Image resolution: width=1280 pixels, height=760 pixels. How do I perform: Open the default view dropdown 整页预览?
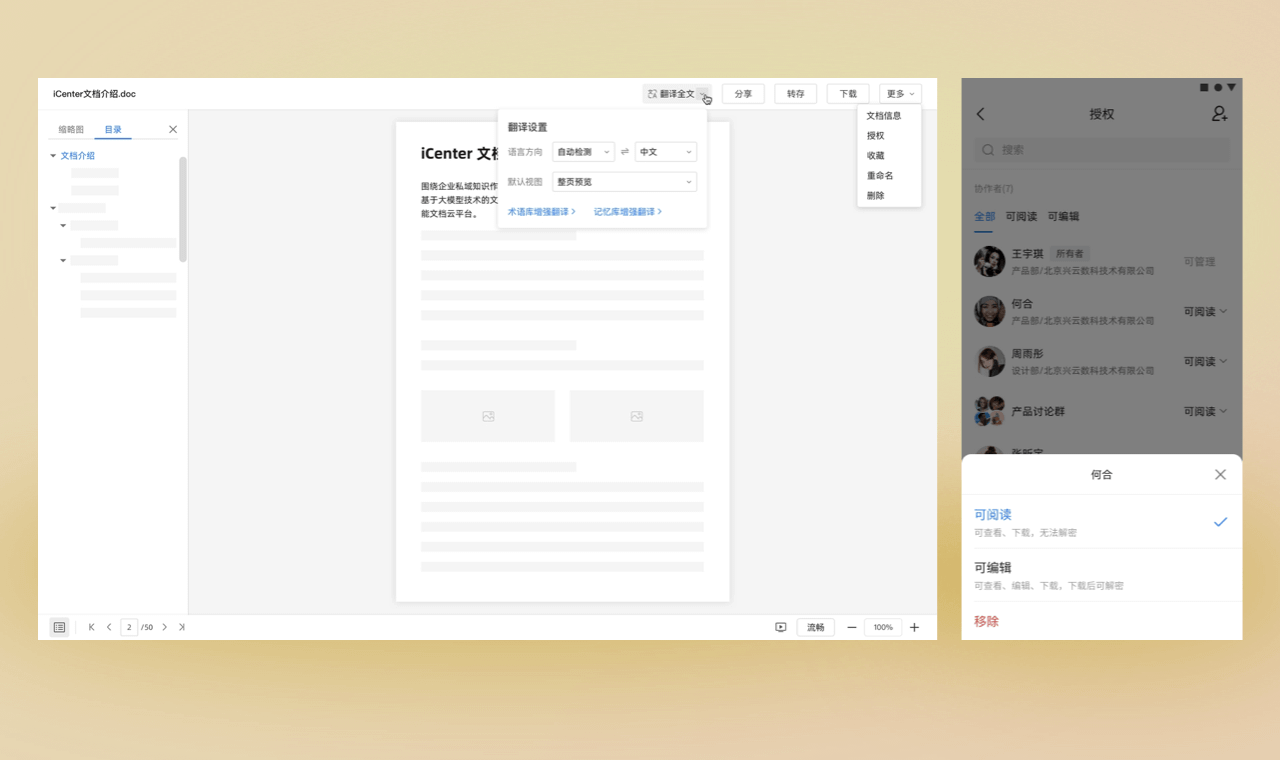(624, 182)
